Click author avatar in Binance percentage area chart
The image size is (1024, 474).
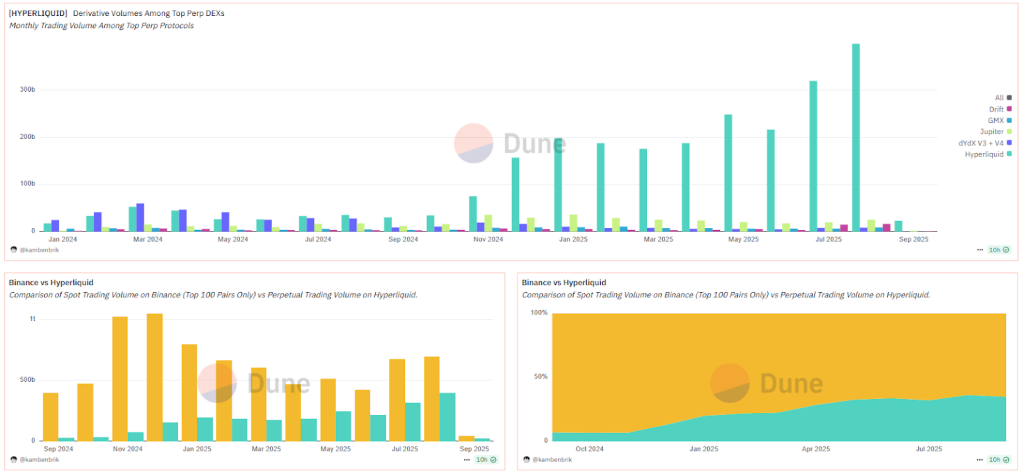click(x=528, y=459)
